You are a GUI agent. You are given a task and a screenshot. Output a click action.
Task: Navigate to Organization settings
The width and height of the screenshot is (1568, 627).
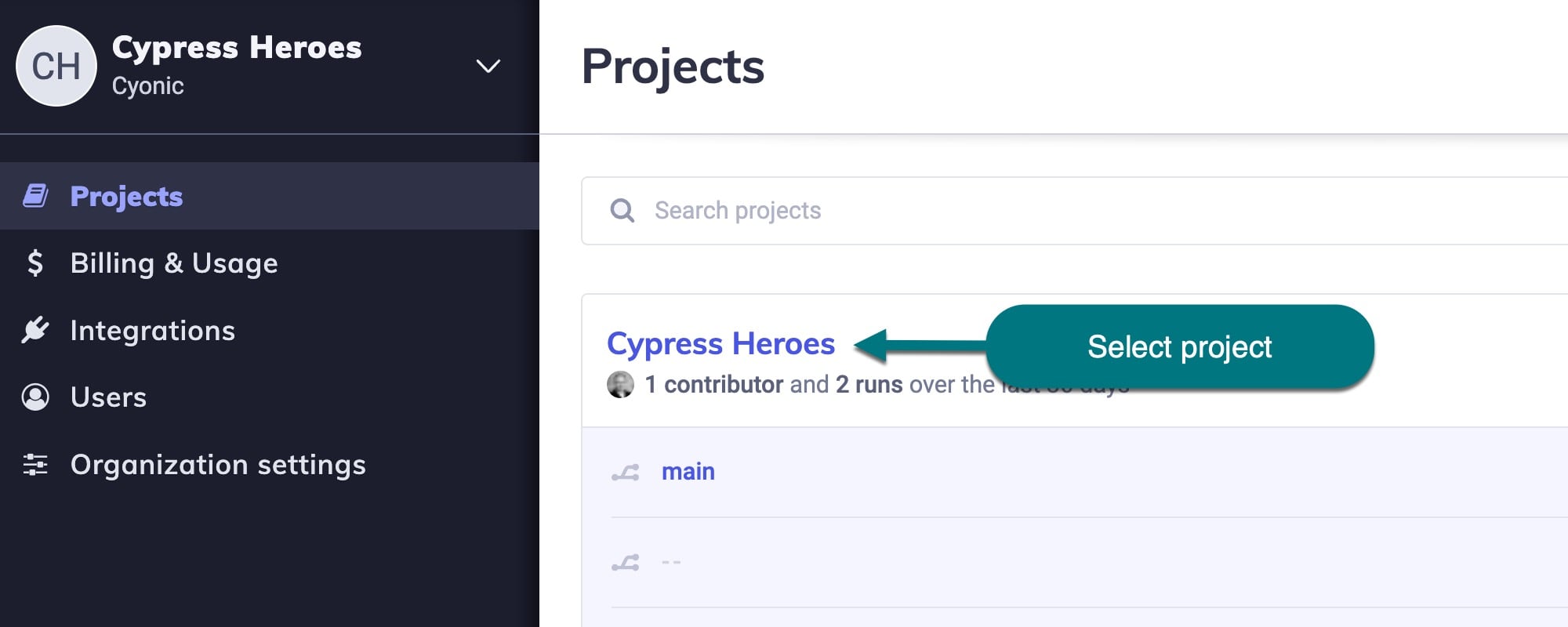pos(218,465)
